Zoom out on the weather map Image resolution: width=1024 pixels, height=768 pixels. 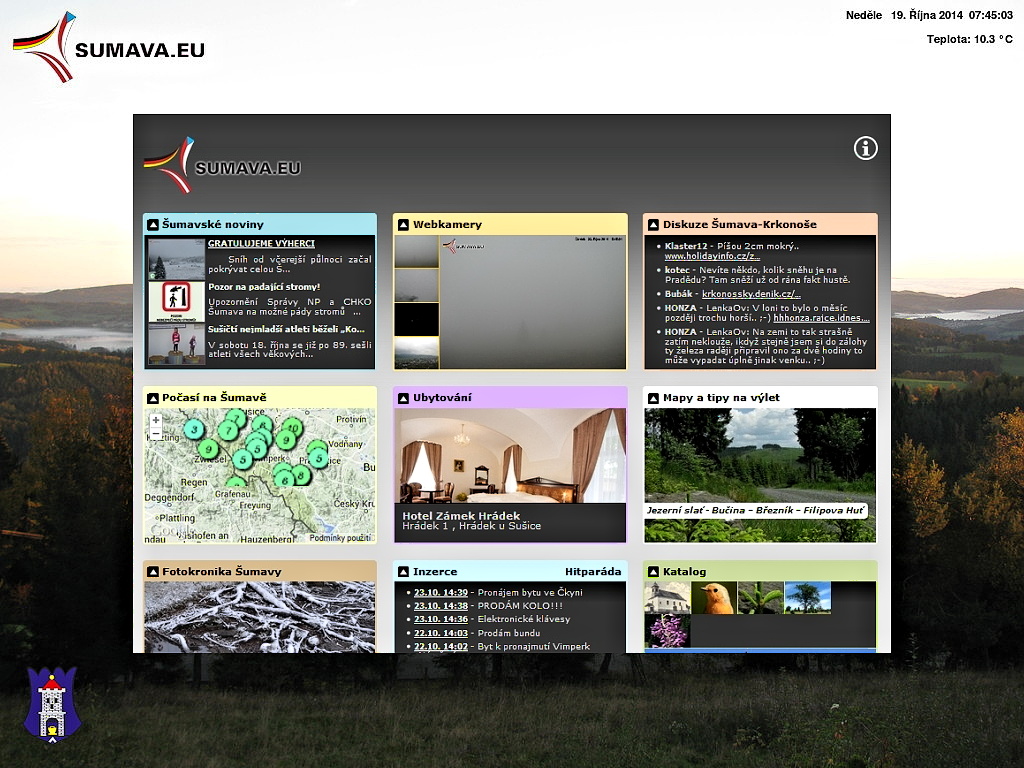pyautogui.click(x=156, y=435)
